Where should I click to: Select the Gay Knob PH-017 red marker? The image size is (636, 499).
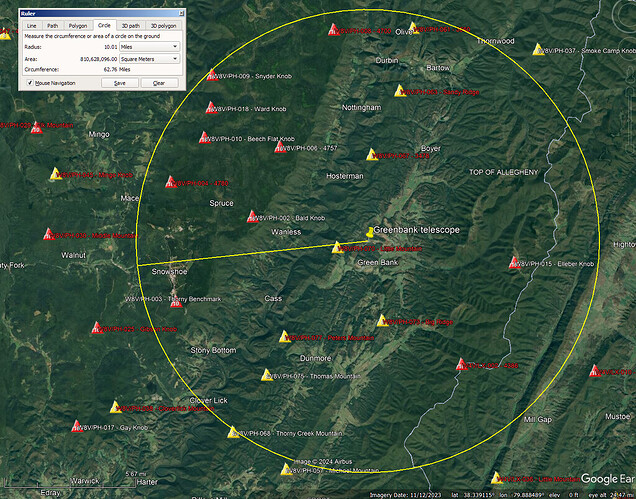click(77, 426)
